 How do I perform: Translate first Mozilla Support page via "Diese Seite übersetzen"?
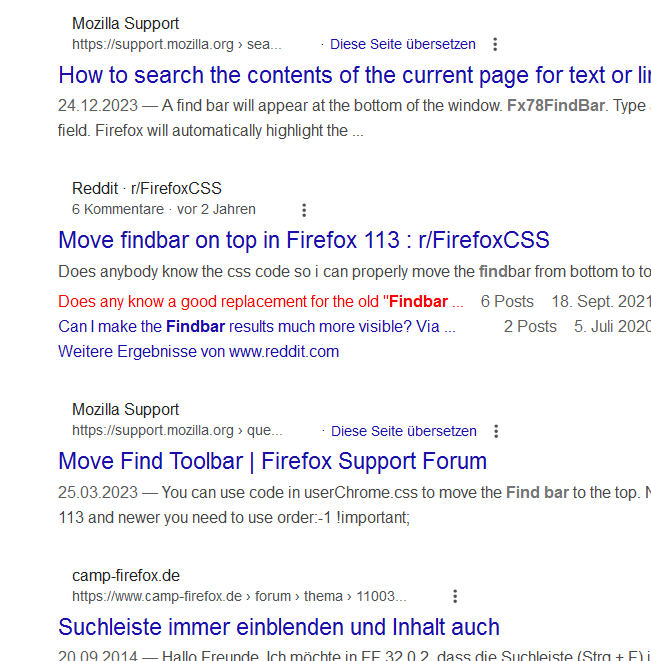(x=403, y=44)
